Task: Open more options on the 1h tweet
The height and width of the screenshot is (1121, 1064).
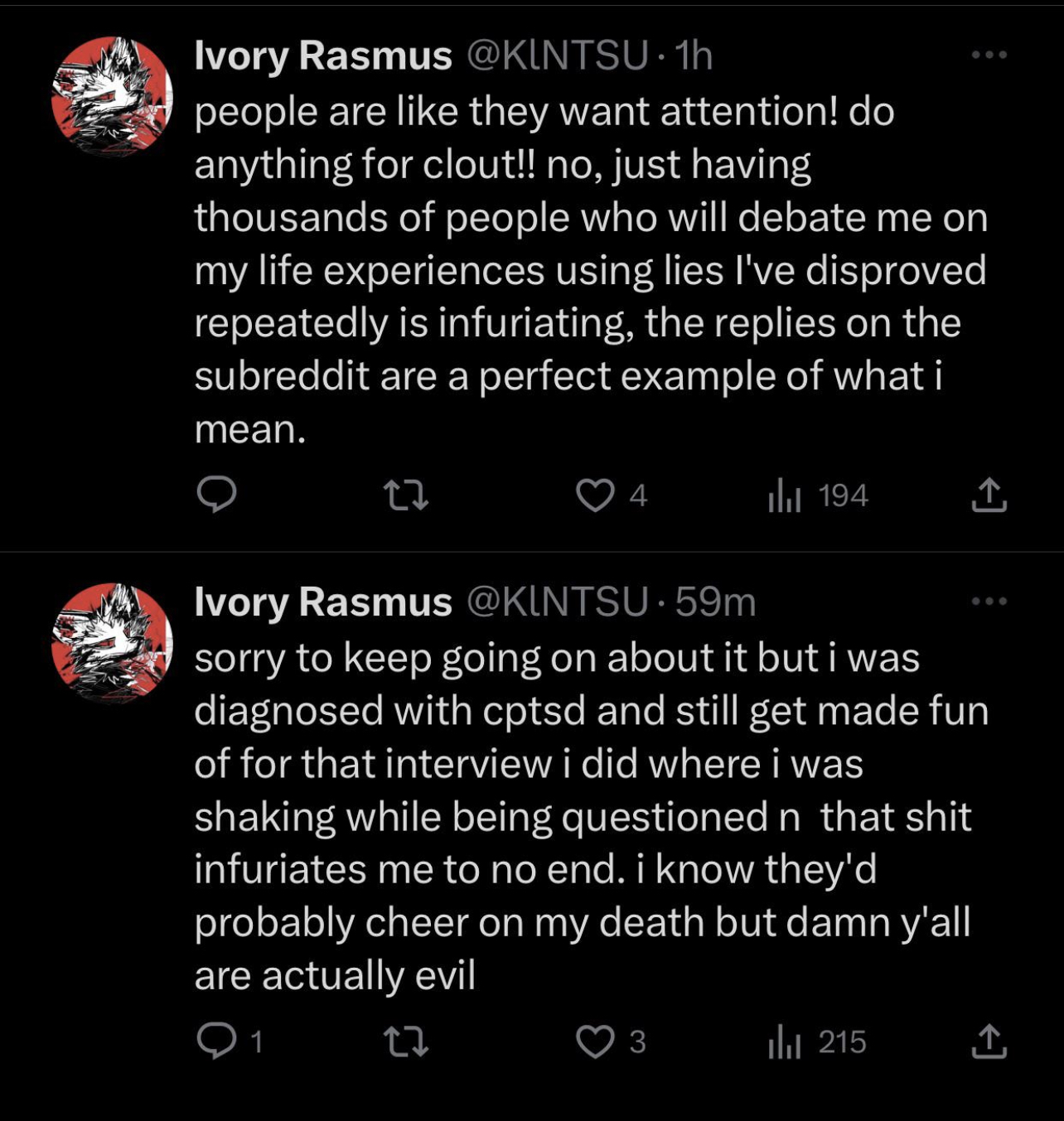Action: pyautogui.click(x=989, y=55)
